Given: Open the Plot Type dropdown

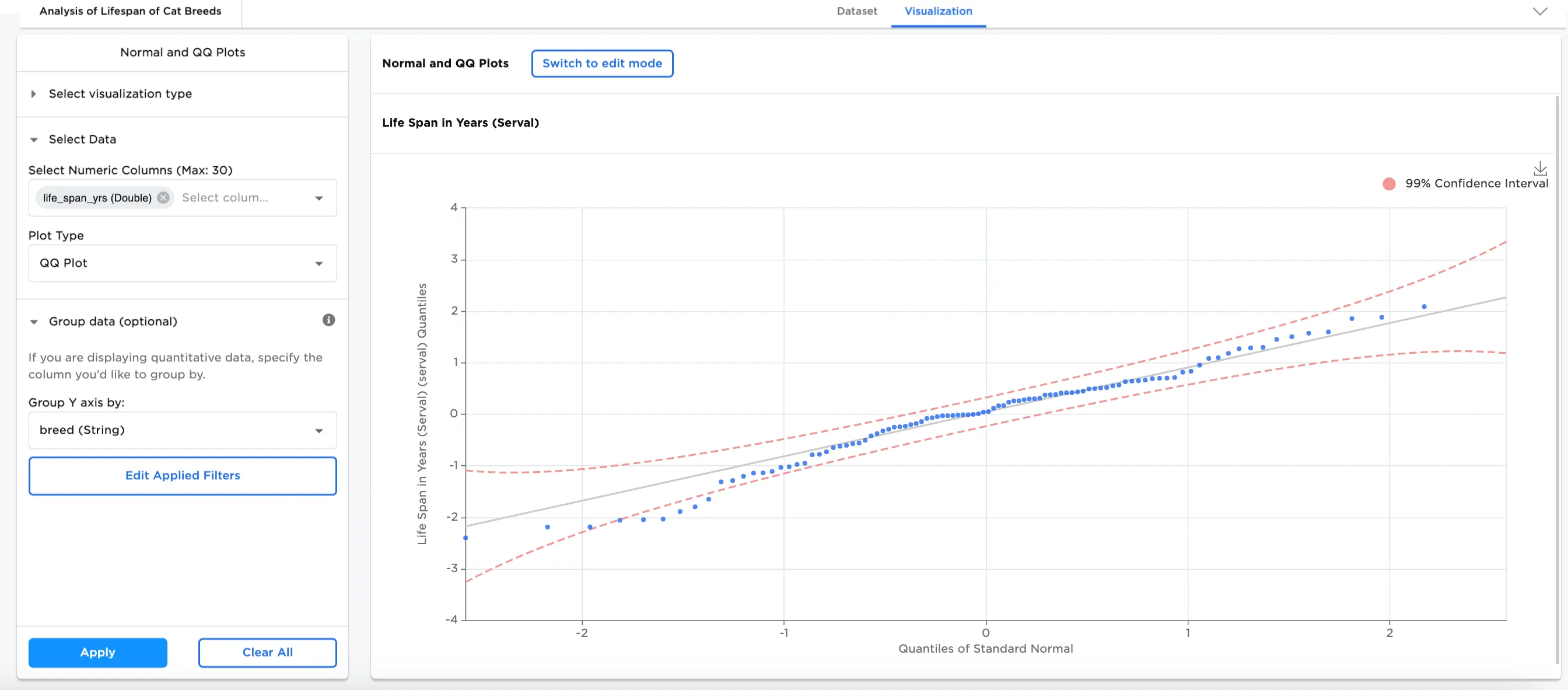Looking at the screenshot, I should tap(182, 263).
